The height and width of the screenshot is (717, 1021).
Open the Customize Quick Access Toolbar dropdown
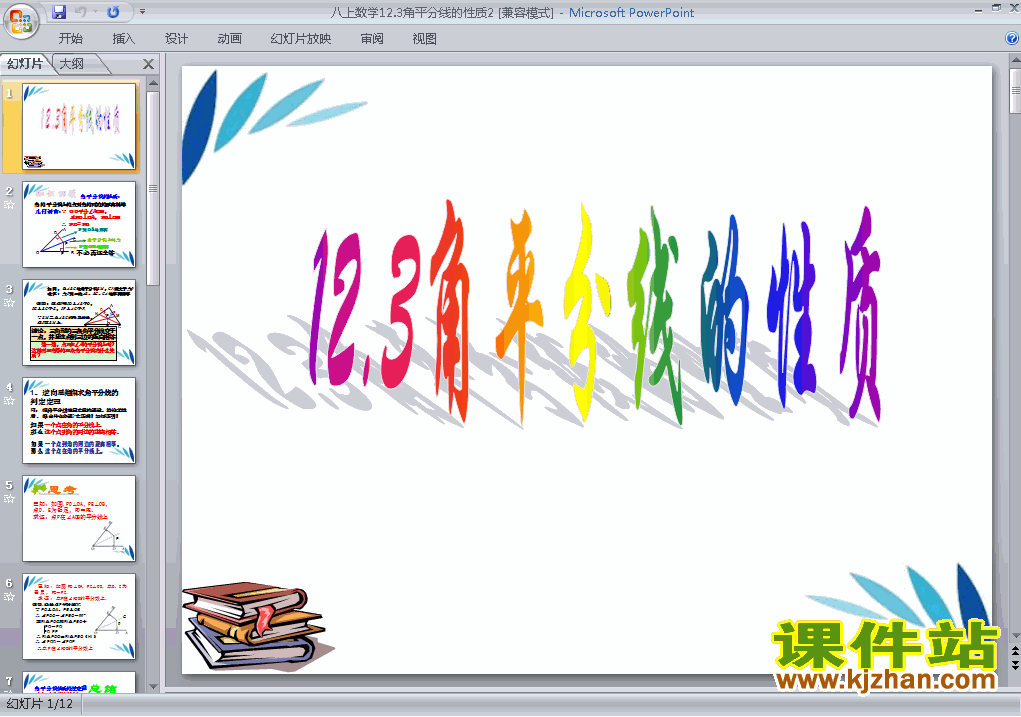(x=143, y=12)
